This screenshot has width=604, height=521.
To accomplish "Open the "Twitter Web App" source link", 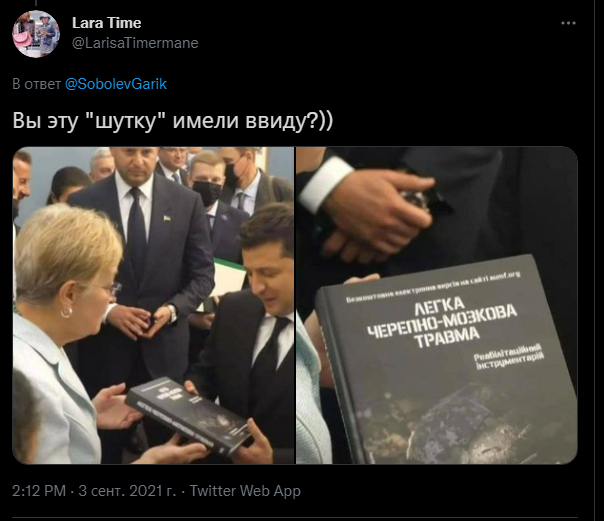I will (245, 491).
